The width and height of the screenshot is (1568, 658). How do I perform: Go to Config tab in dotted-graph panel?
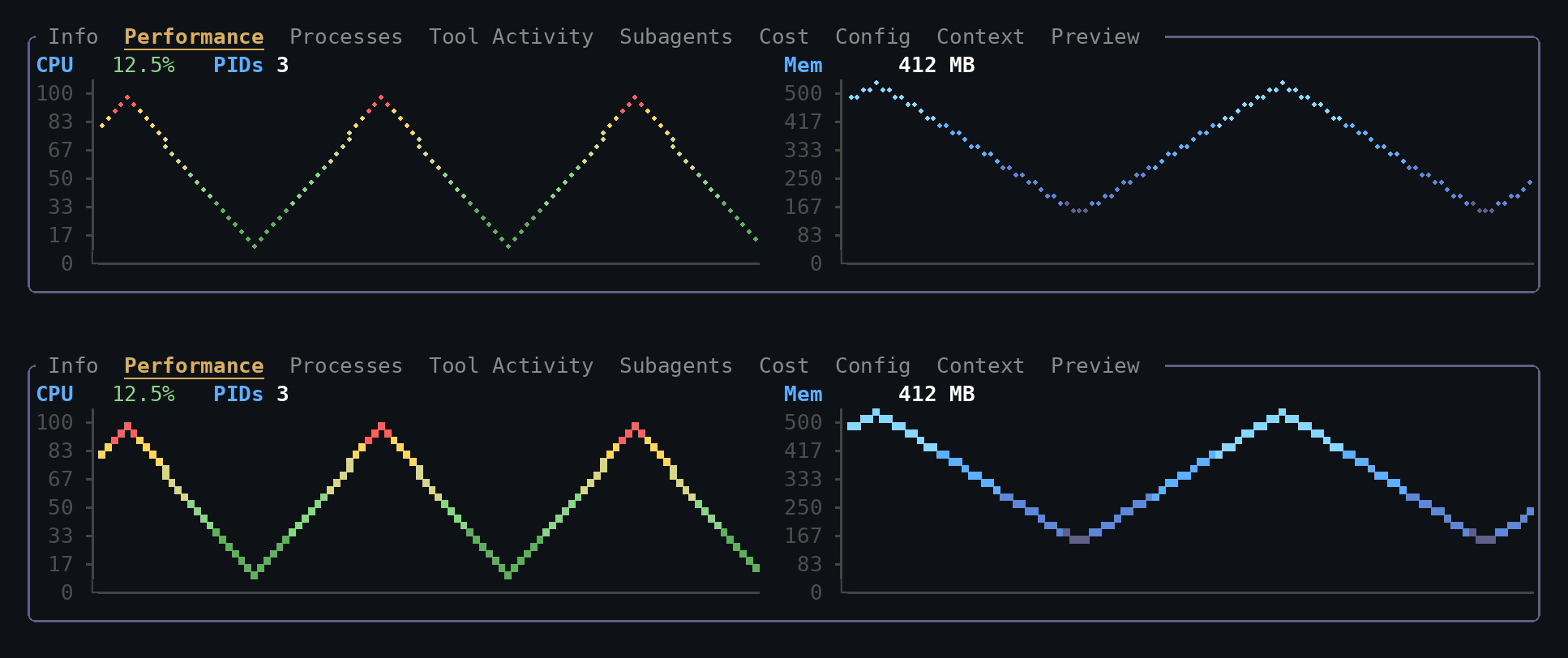[x=873, y=36]
